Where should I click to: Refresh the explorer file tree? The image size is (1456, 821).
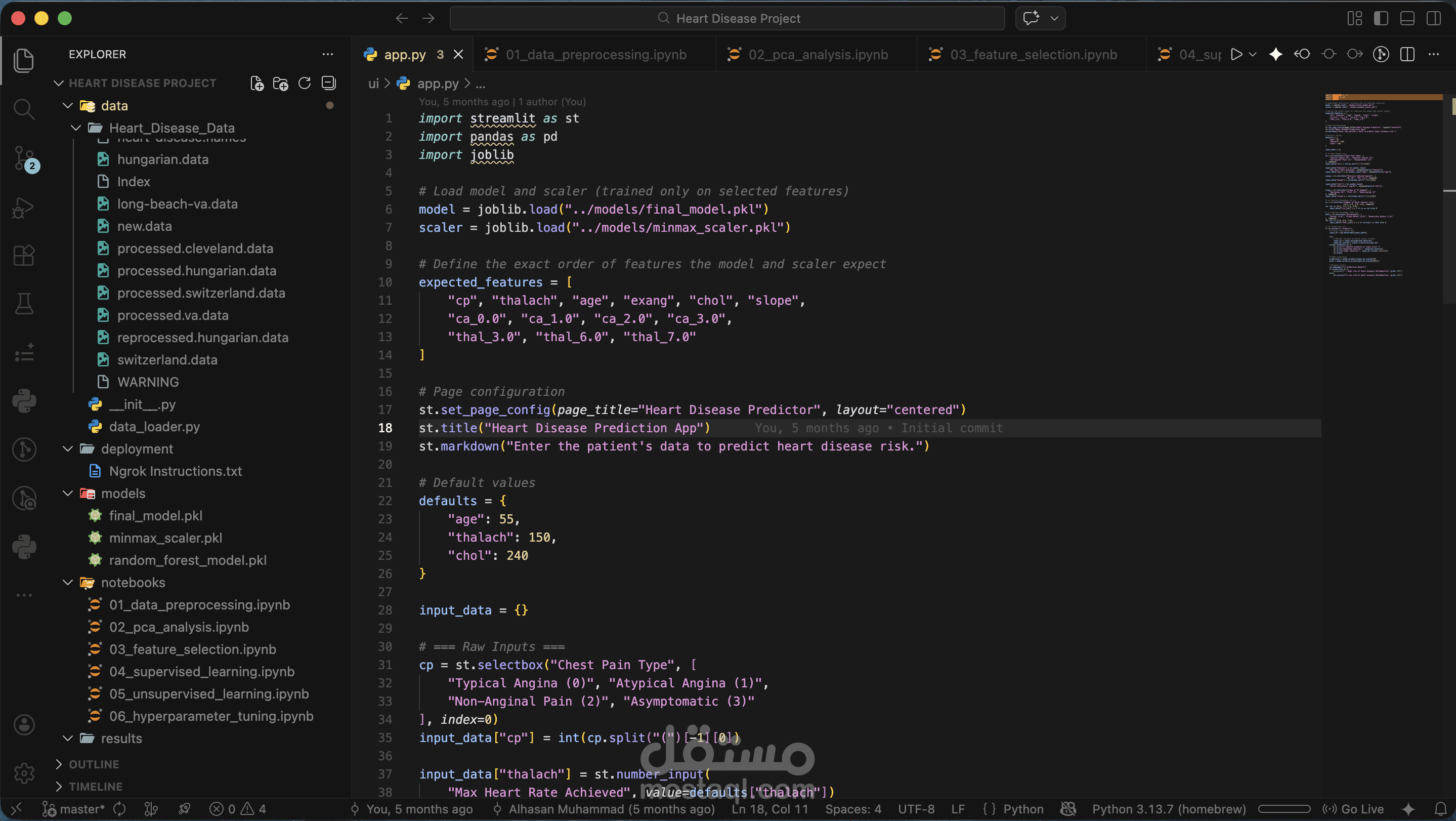pyautogui.click(x=305, y=84)
